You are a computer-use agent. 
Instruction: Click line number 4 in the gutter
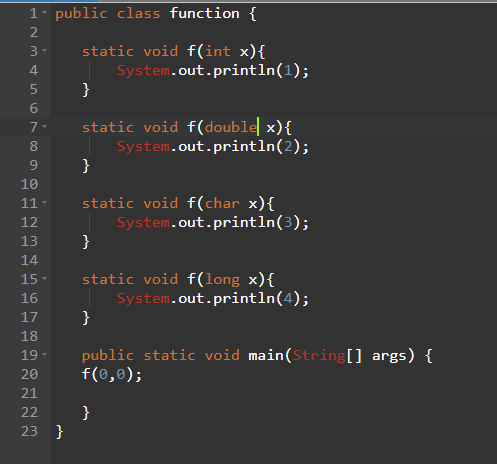click(34, 70)
